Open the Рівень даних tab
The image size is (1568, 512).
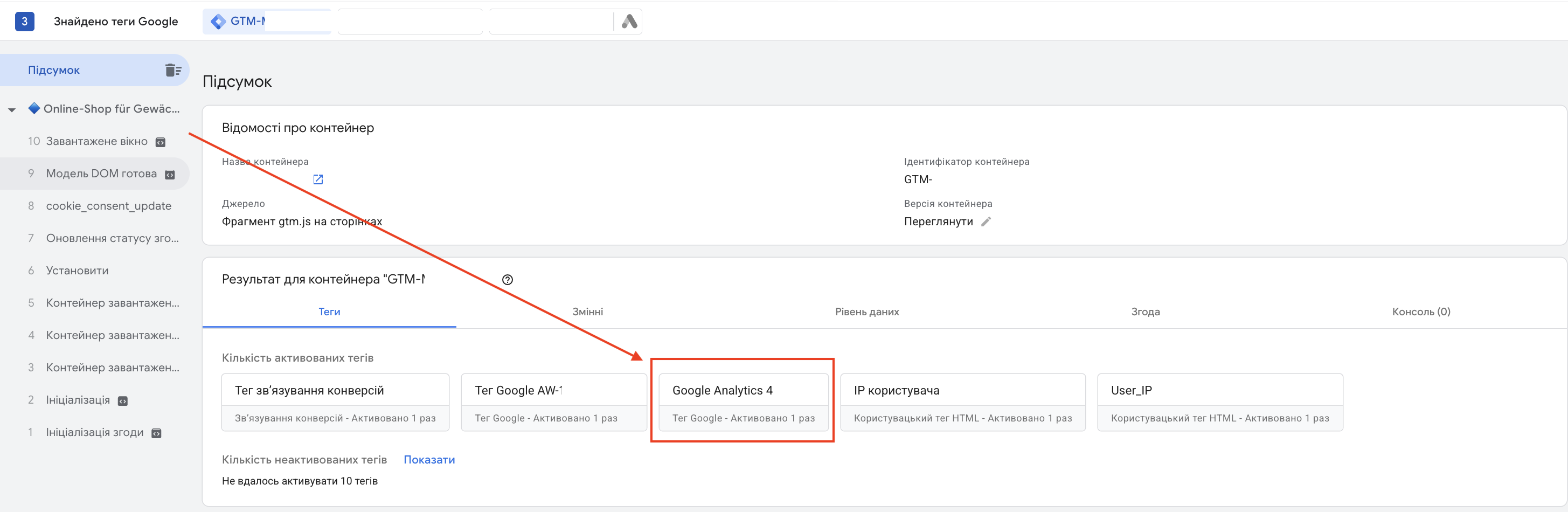[867, 312]
